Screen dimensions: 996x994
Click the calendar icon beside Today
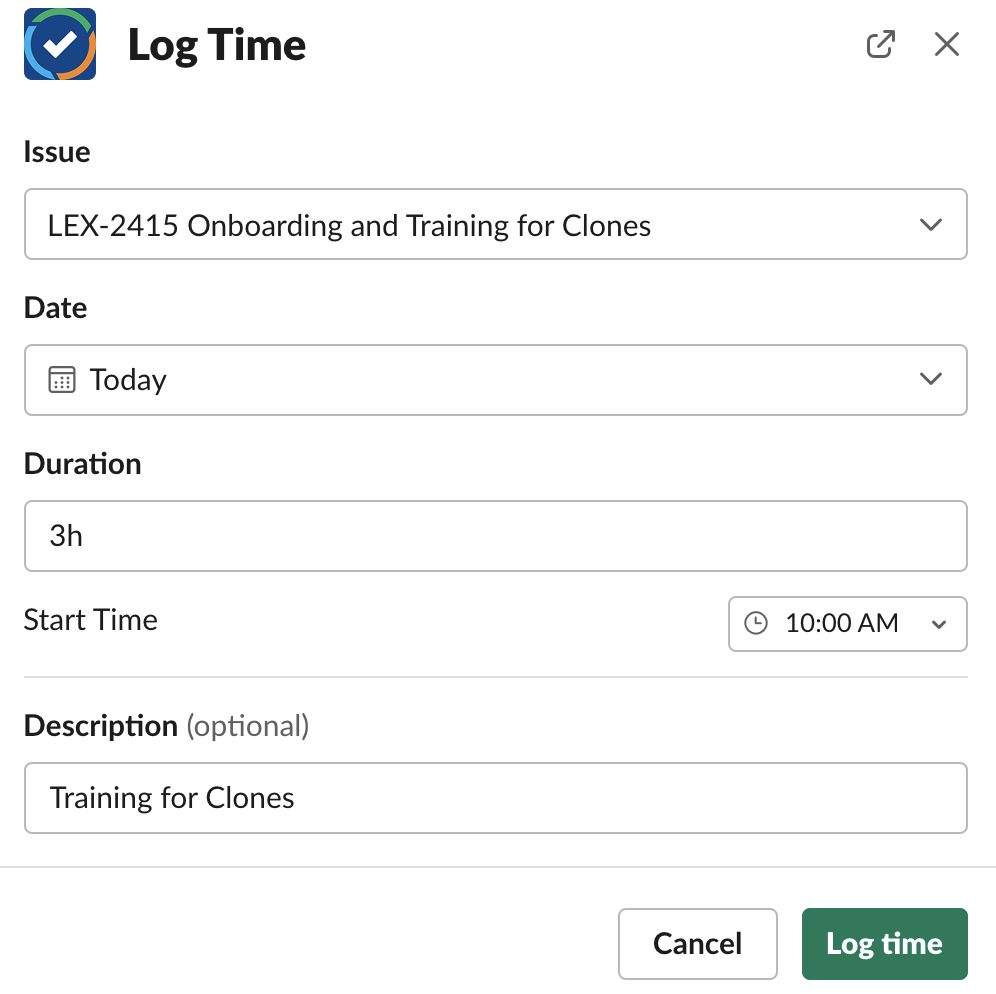click(60, 380)
